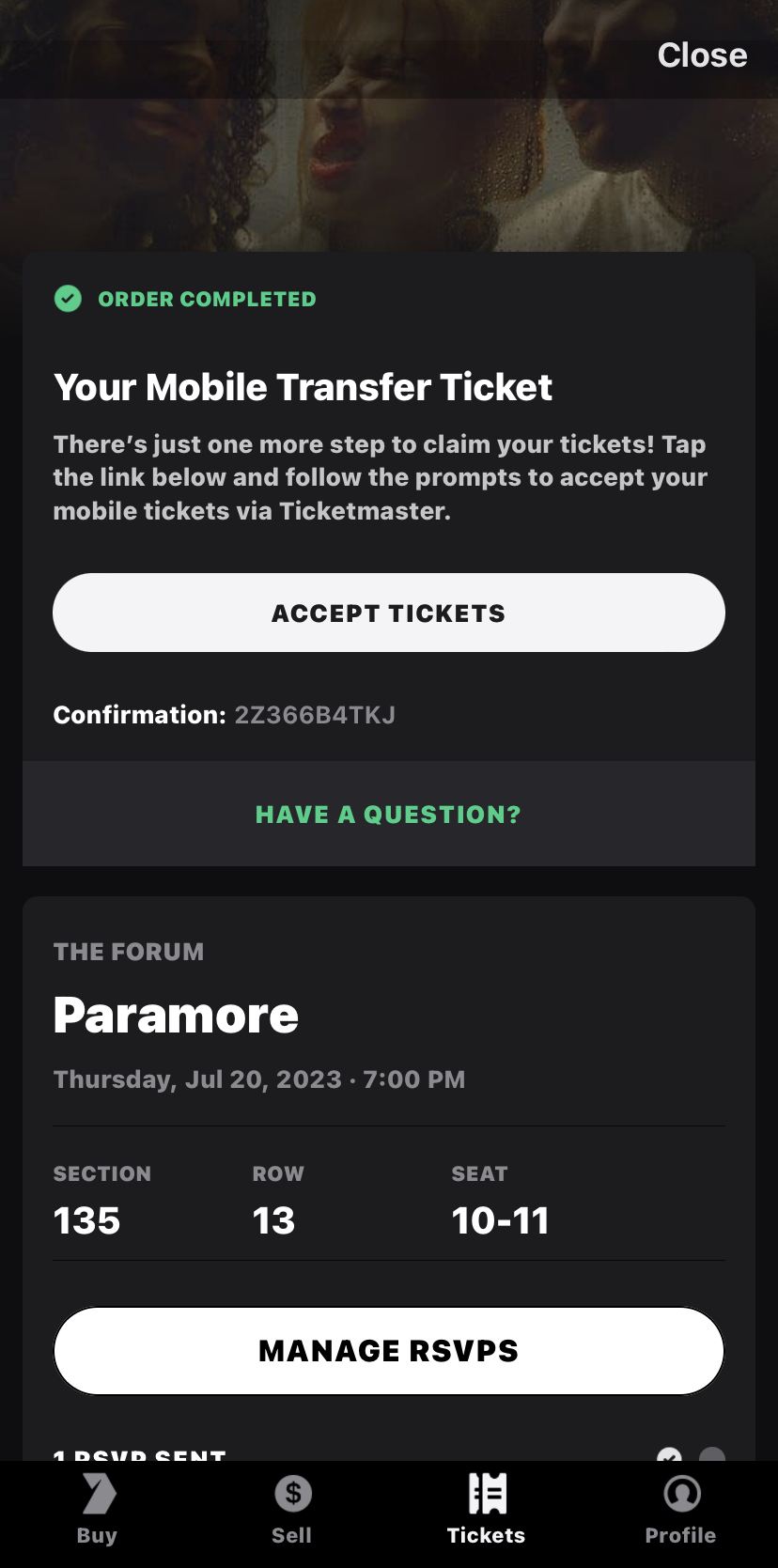Tap the Seat 10-11 value
The height and width of the screenshot is (1568, 778).
point(500,1220)
